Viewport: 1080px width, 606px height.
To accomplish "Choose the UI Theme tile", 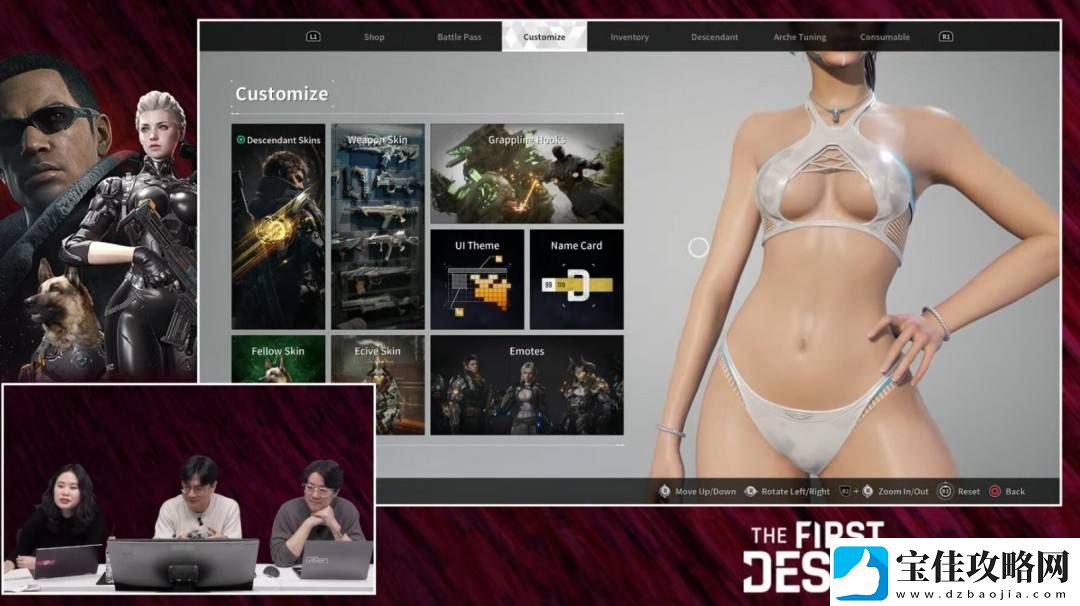I will click(x=477, y=280).
